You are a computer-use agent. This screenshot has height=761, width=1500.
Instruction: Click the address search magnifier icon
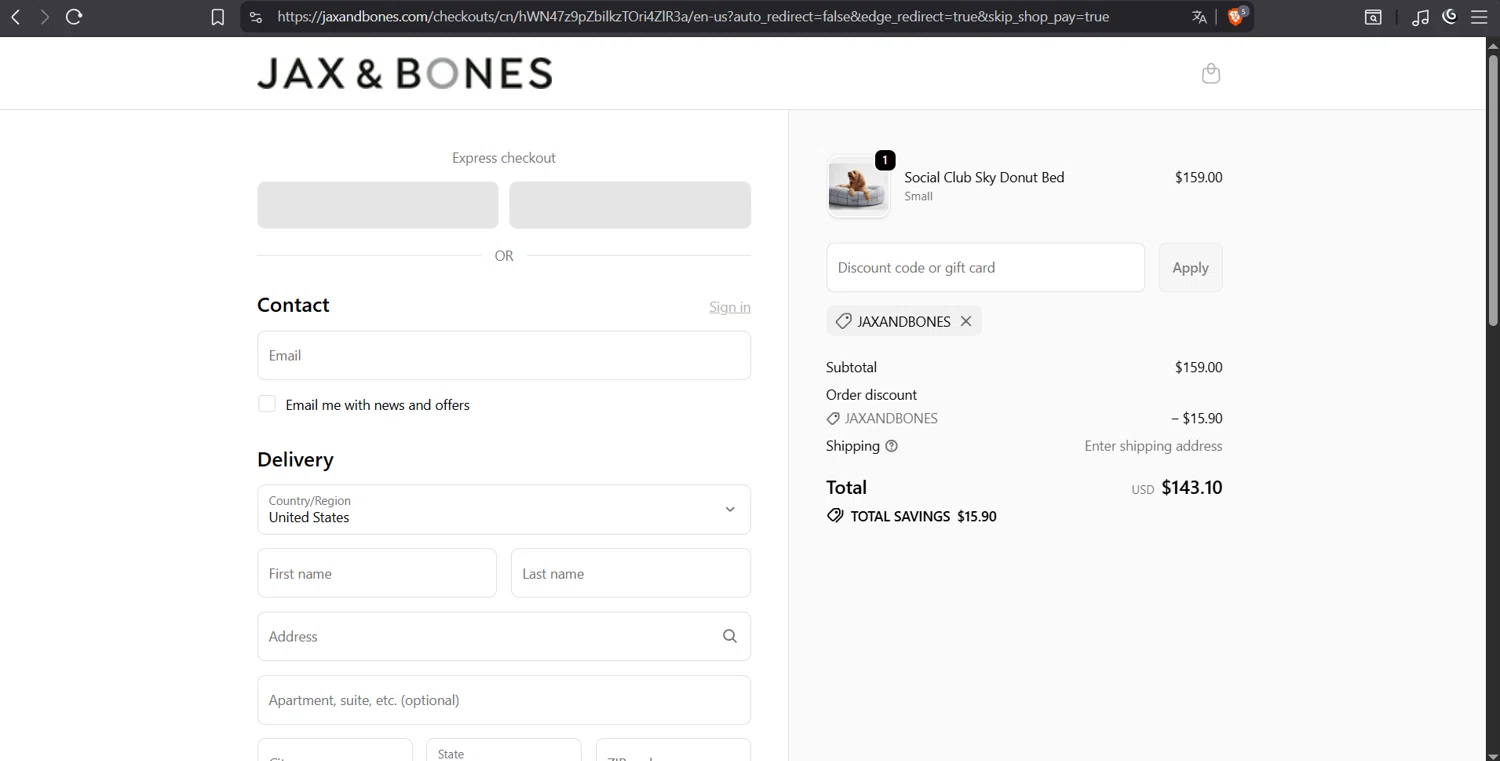coord(730,636)
